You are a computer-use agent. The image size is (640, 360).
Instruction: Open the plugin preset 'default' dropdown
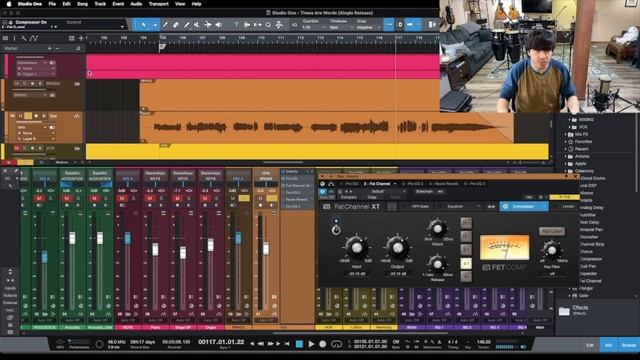click(378, 191)
